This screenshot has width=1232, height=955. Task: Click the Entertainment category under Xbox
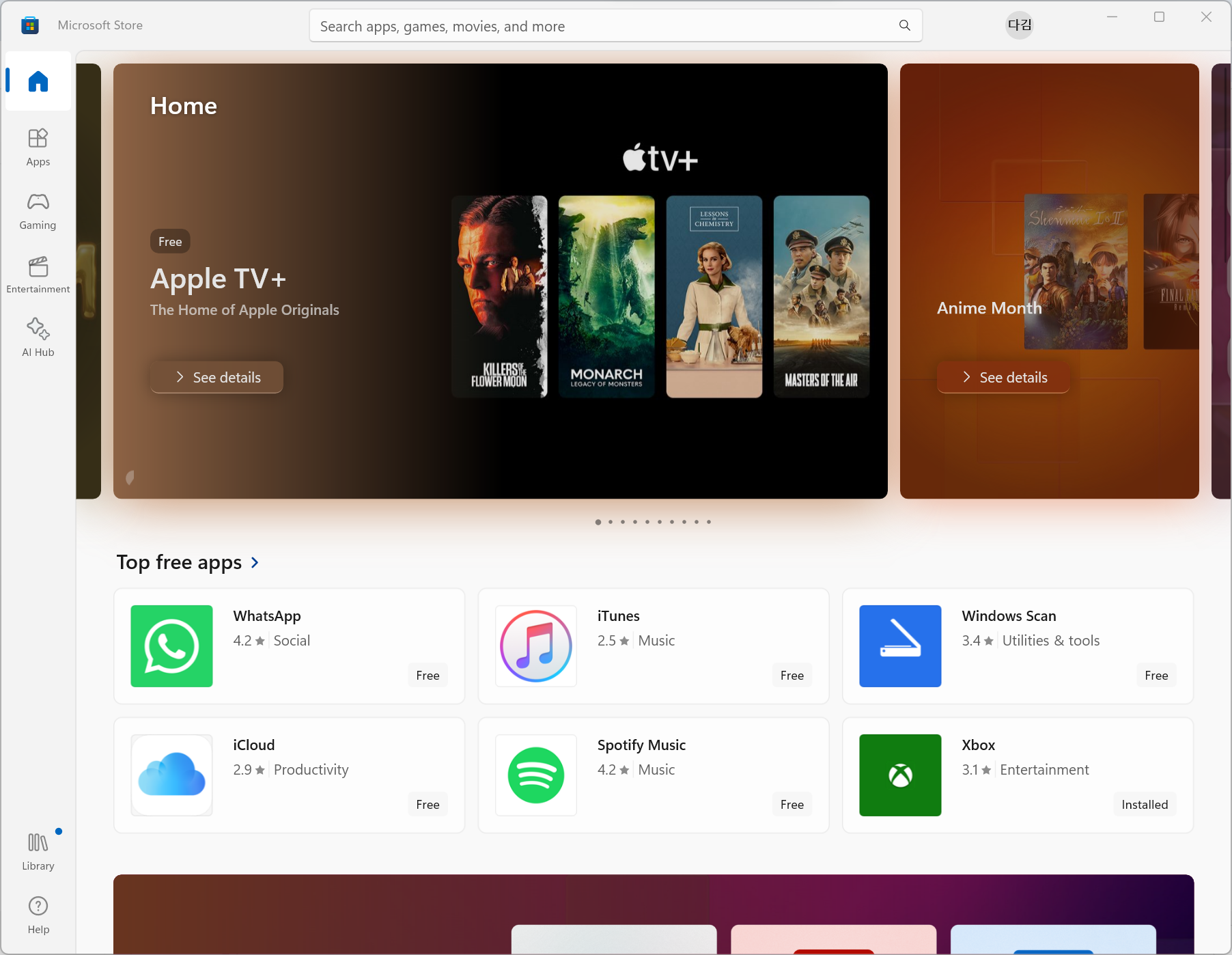[x=1044, y=769]
